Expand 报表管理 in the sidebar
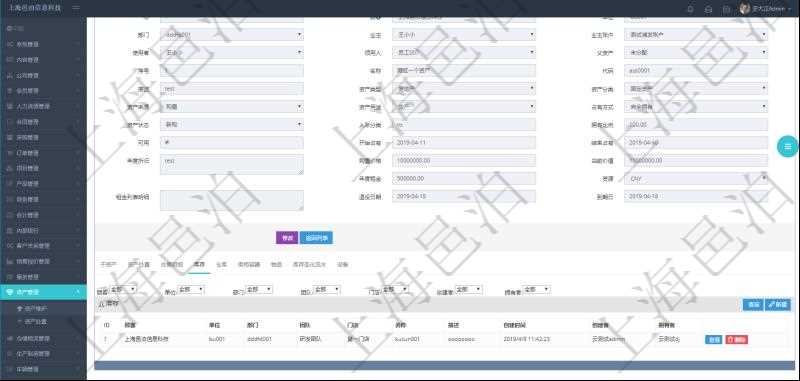The width and height of the screenshot is (800, 381). tap(43, 277)
